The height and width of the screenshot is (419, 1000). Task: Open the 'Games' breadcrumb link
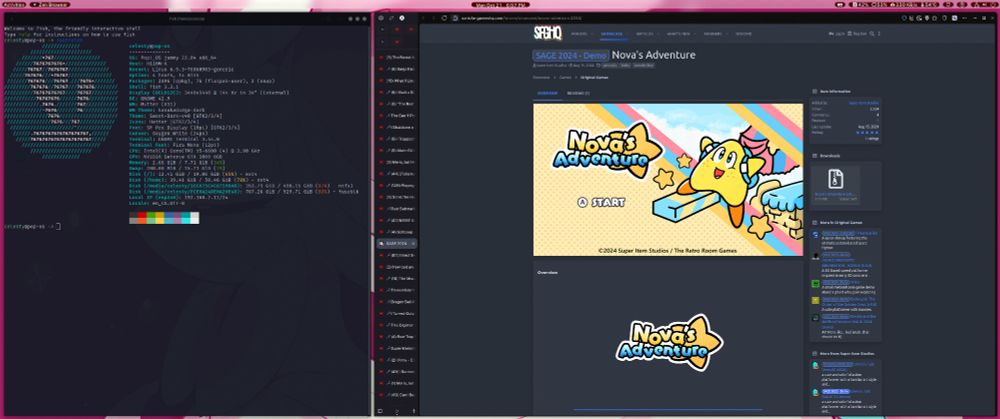[565, 77]
